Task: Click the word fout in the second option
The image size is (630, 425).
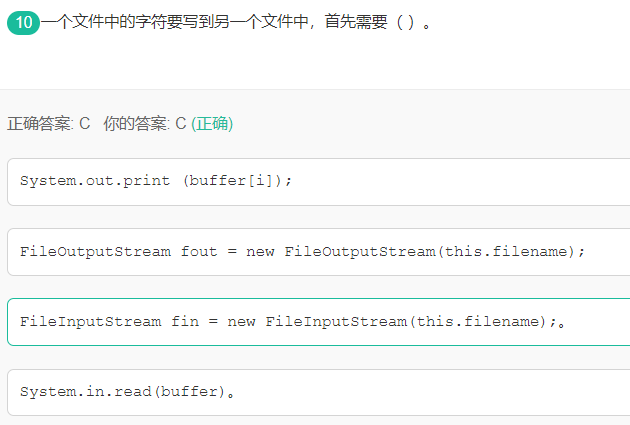Action: [199, 252]
